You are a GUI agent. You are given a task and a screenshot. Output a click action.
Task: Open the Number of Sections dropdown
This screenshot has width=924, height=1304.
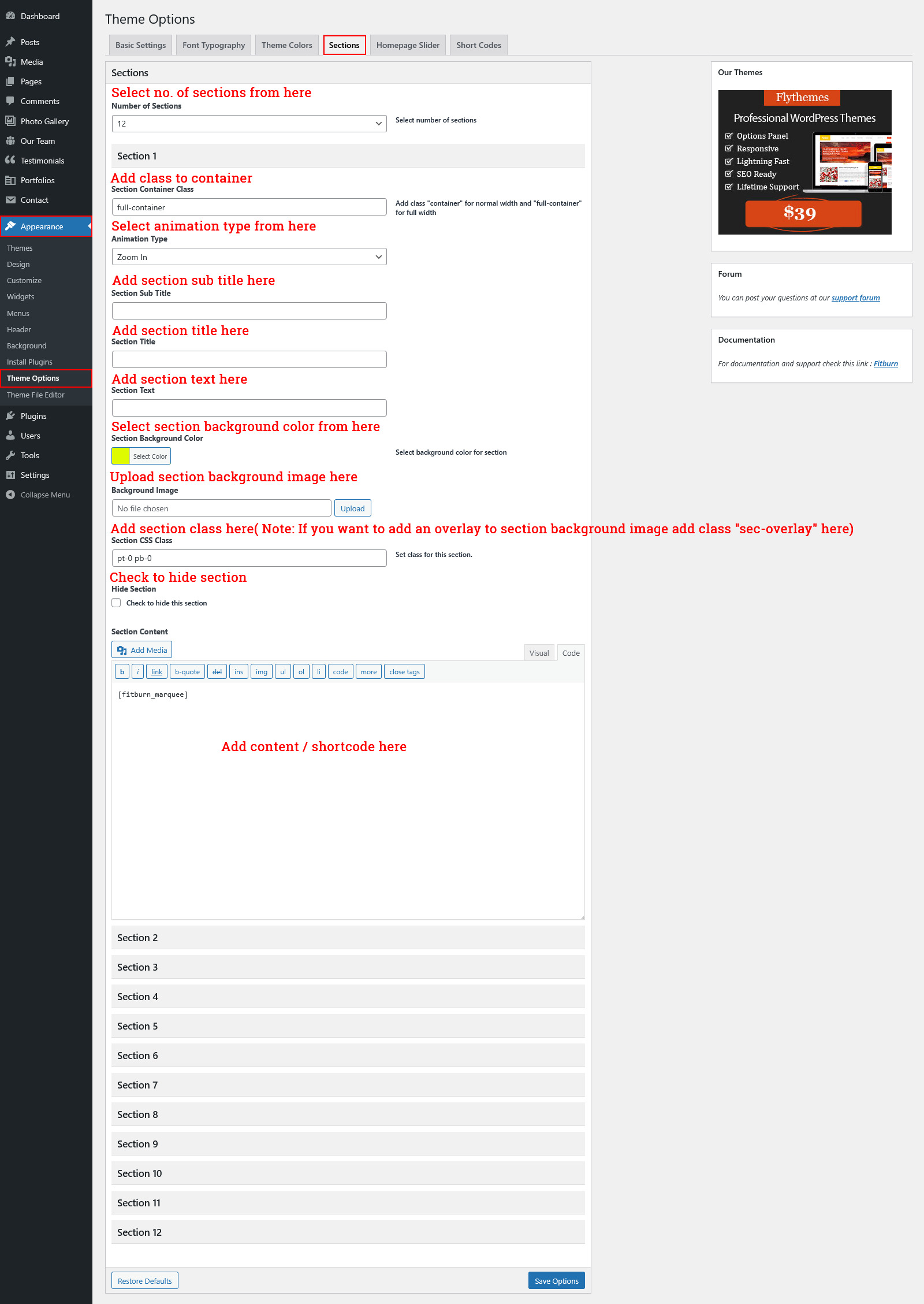[249, 124]
